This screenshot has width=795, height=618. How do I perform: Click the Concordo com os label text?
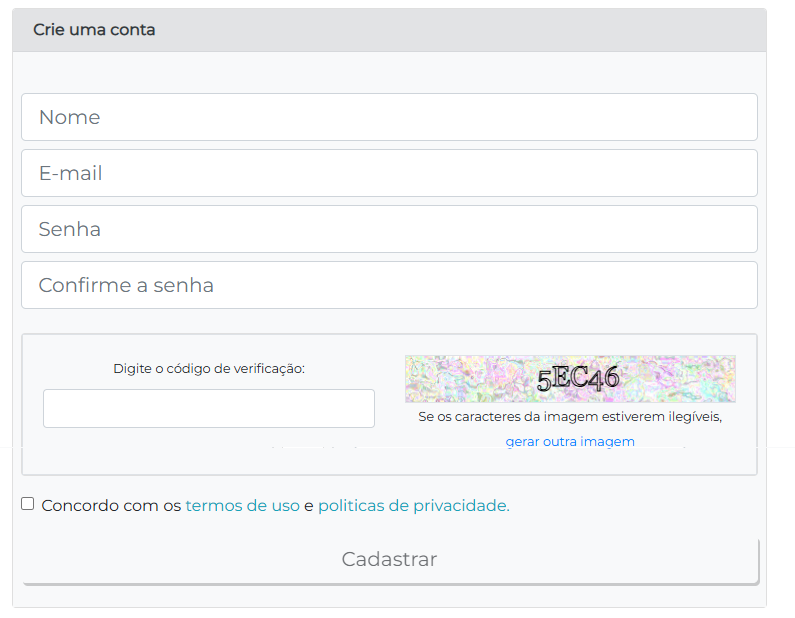pos(111,506)
